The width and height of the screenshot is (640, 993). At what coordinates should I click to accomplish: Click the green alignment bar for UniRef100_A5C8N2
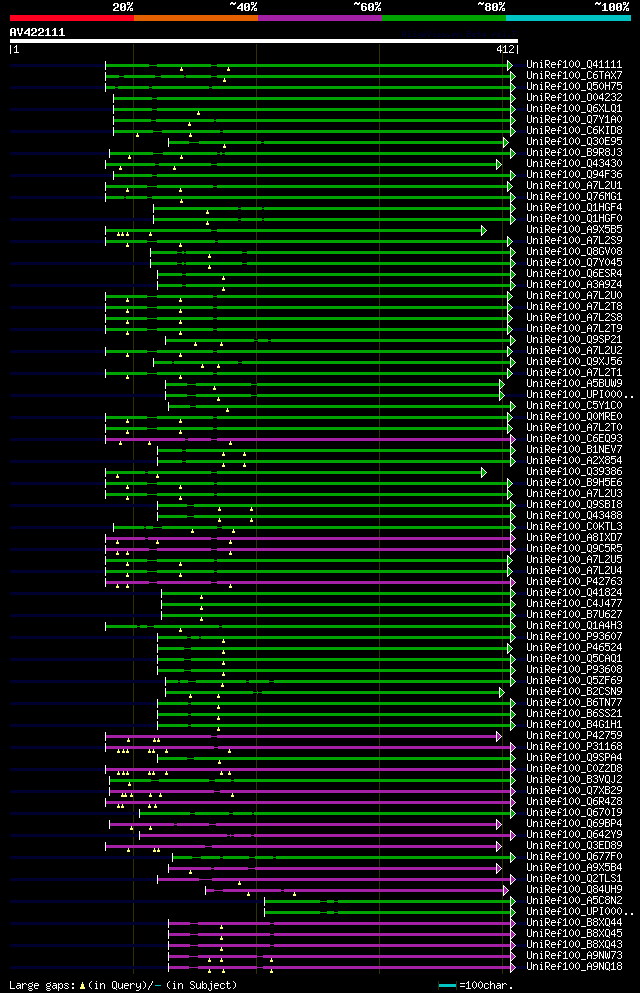[x=390, y=901]
